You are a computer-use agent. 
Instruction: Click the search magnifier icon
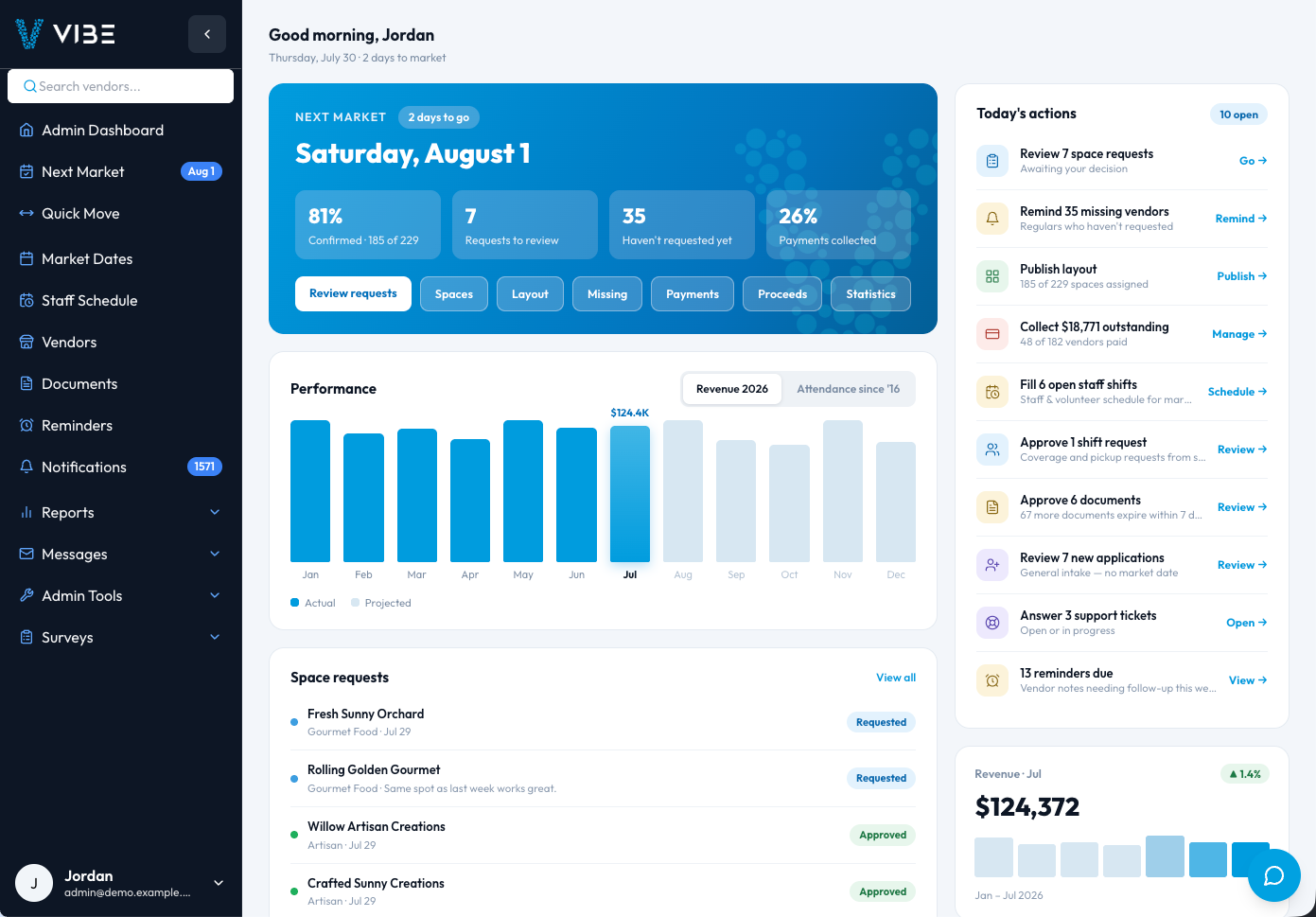30,86
